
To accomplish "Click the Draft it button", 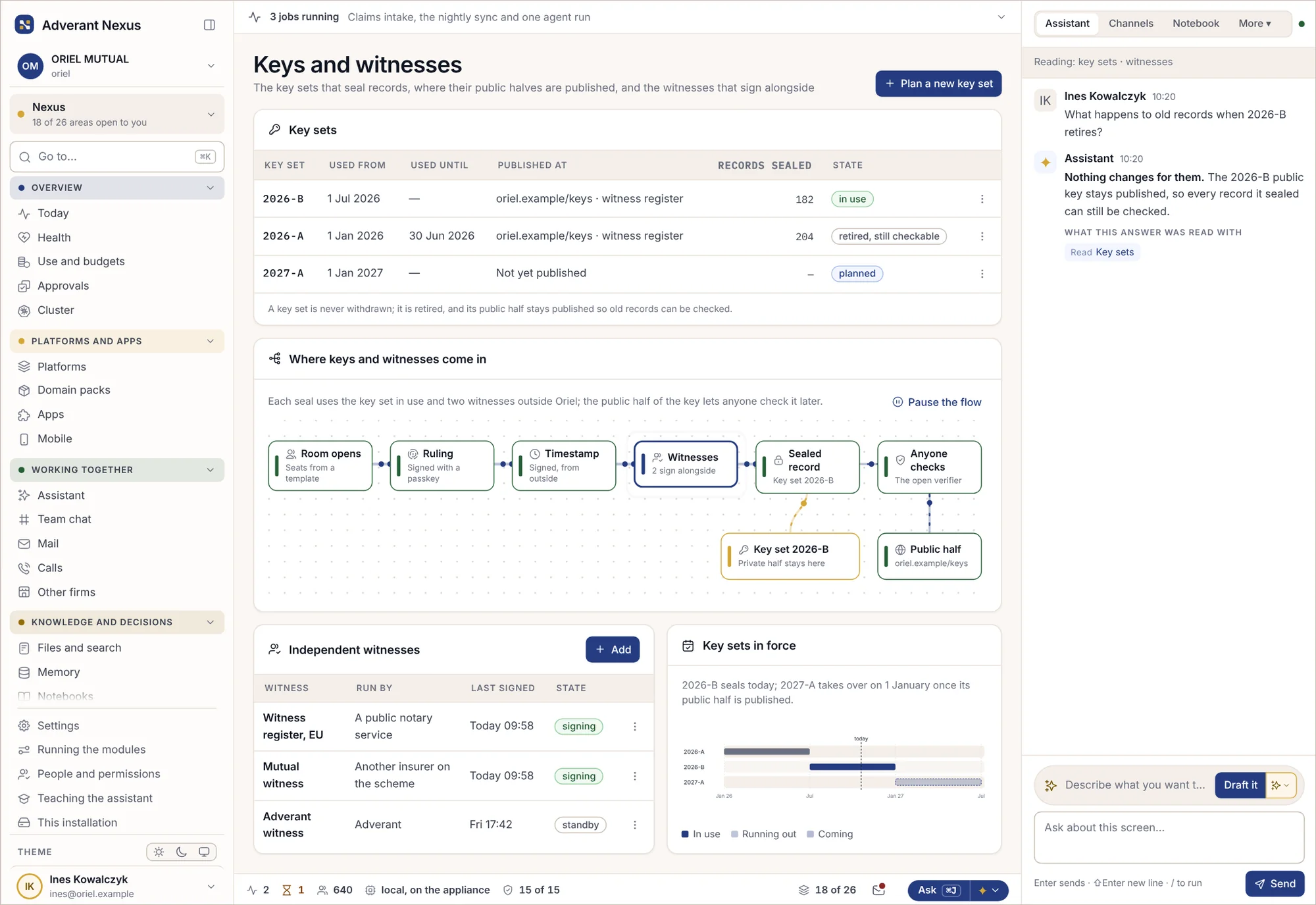I will click(x=1240, y=785).
